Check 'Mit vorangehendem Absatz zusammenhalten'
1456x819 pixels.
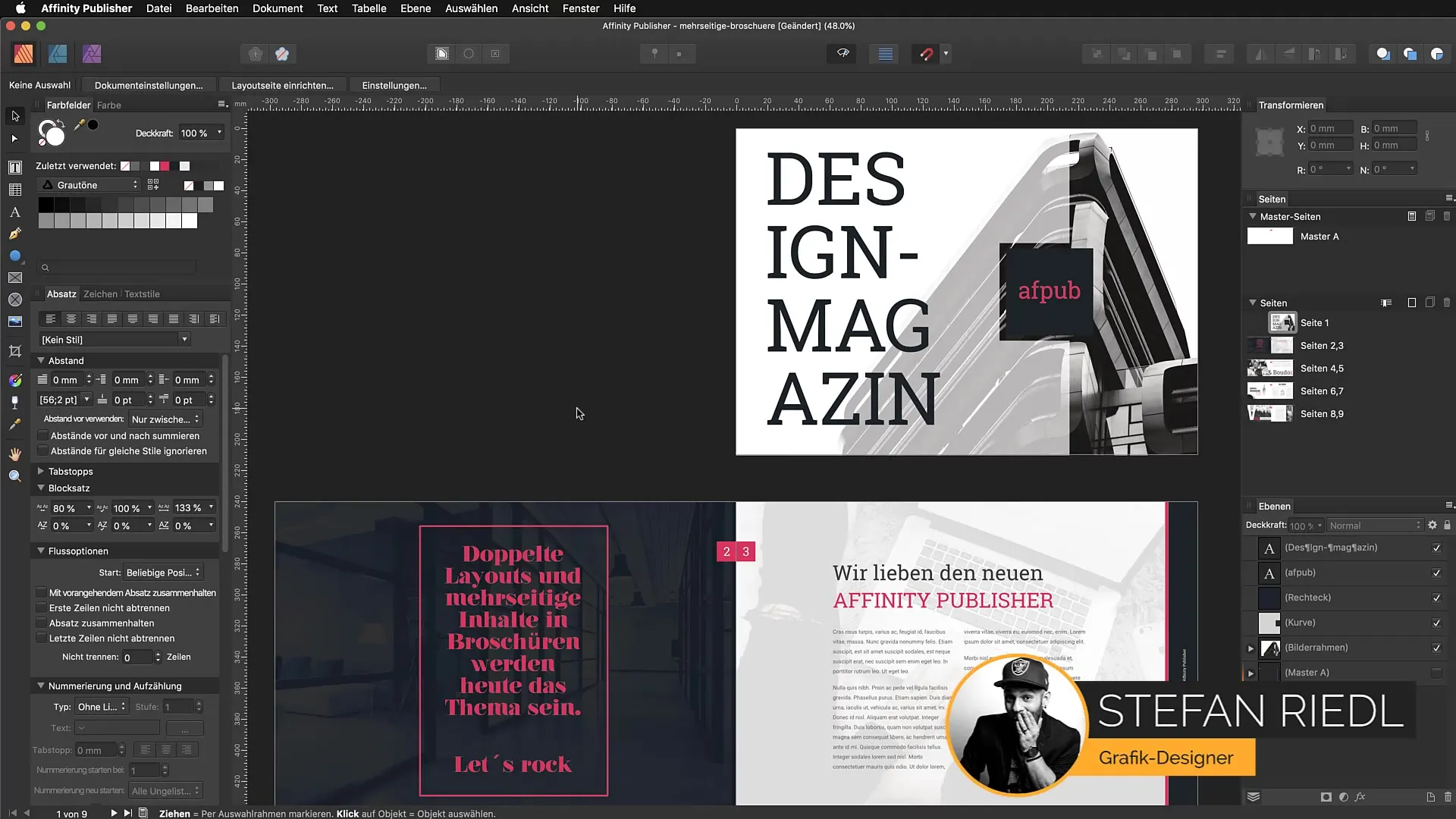(41, 592)
